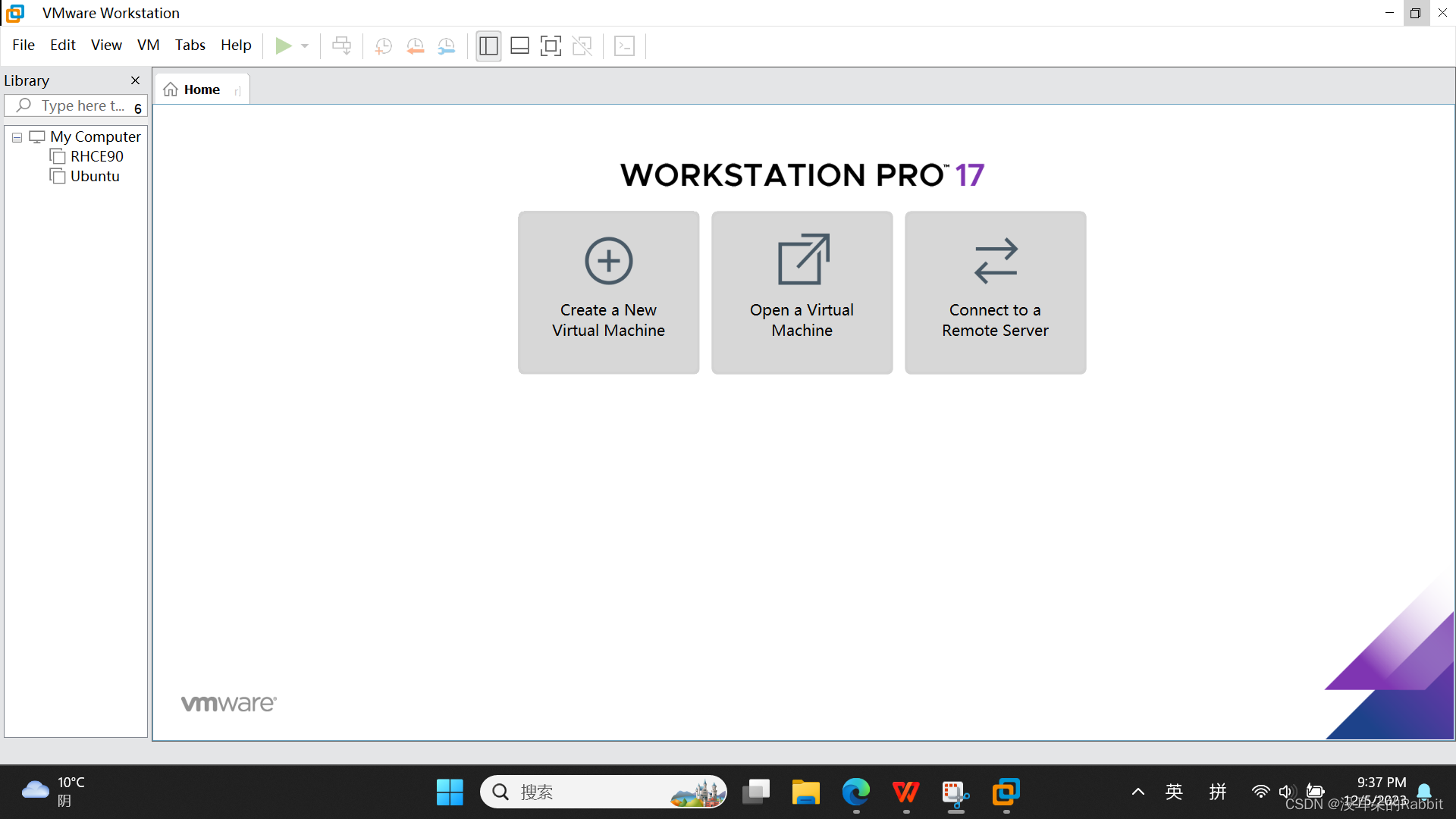The image size is (1456, 819).
Task: Click the VMware Workstation title bar icon
Action: 15,13
